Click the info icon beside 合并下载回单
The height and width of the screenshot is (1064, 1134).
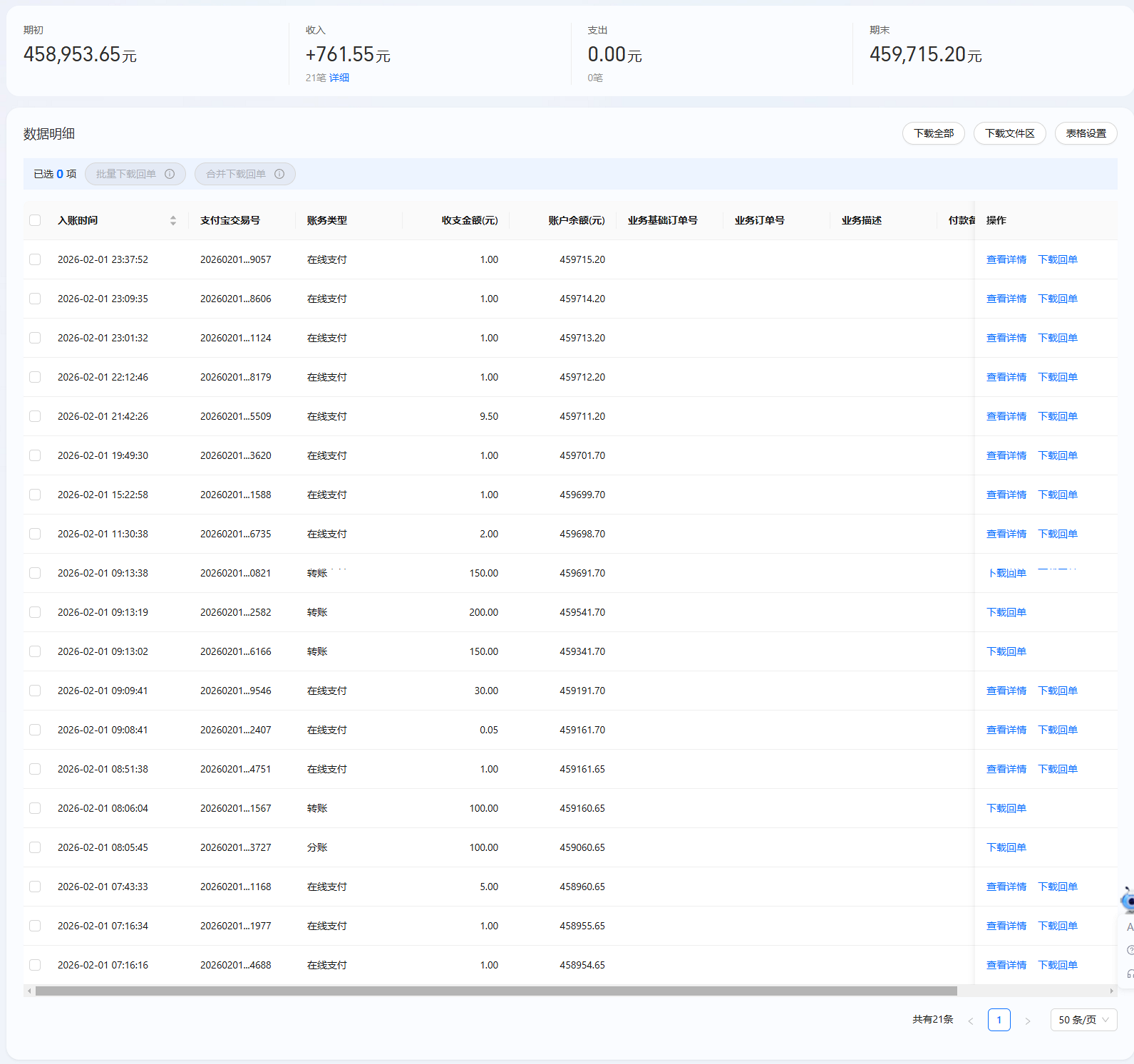tap(279, 174)
